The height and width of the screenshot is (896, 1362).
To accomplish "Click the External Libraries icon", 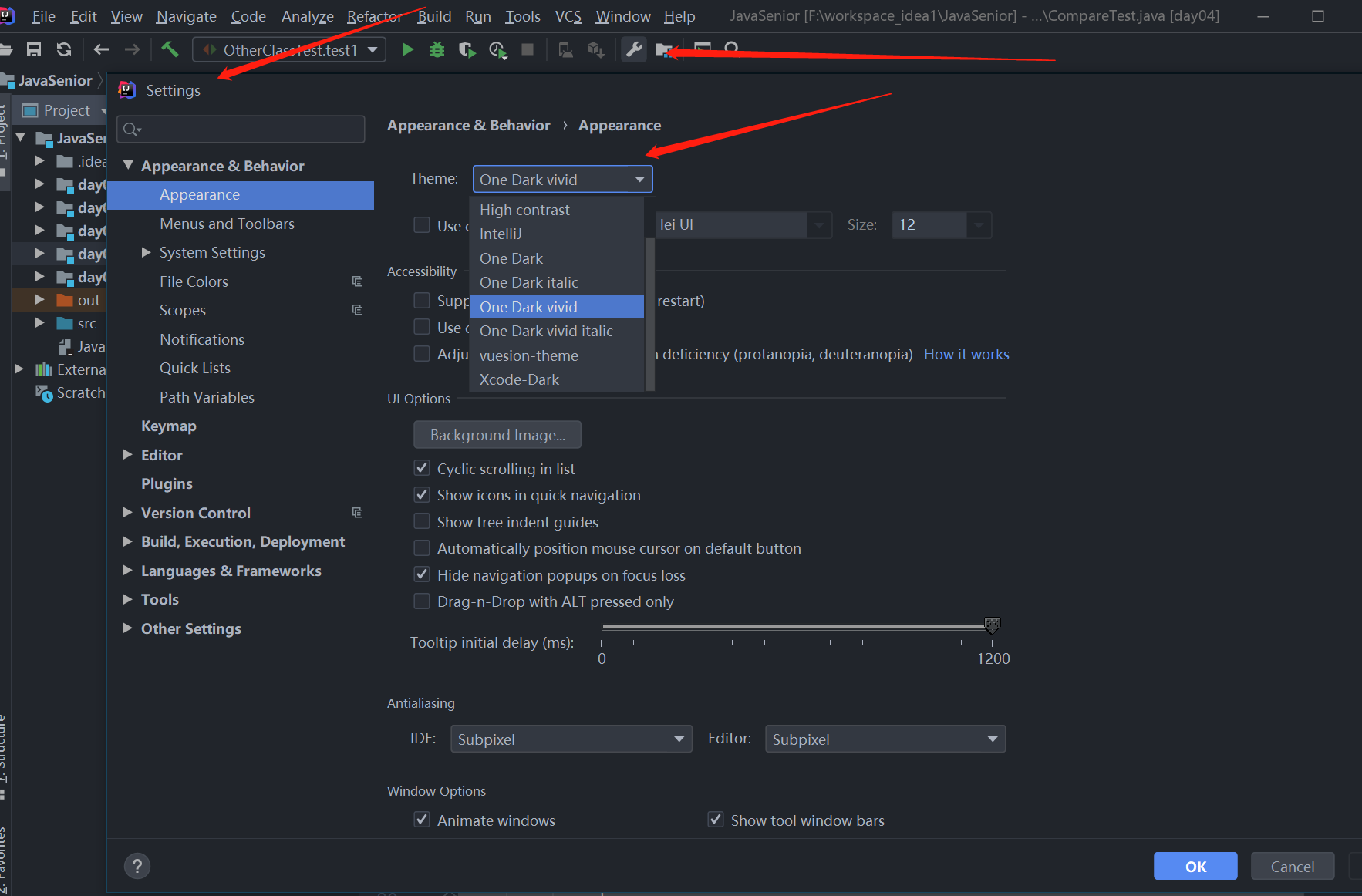I will (x=44, y=369).
